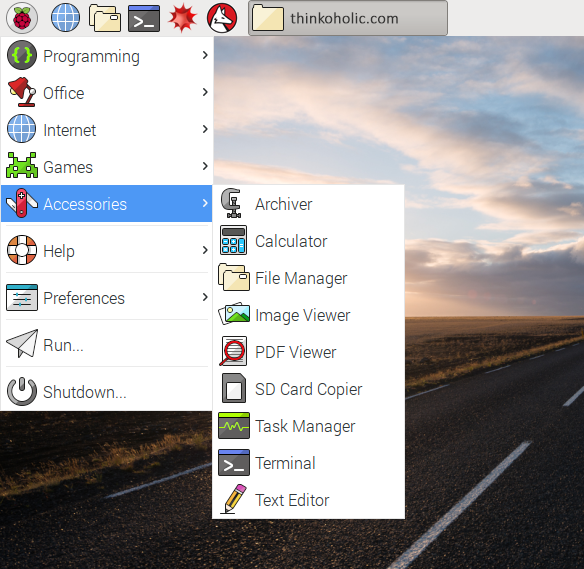This screenshot has height=569, width=584.
Task: Switch to the thinkoholic.com taskbar window
Action: click(348, 18)
